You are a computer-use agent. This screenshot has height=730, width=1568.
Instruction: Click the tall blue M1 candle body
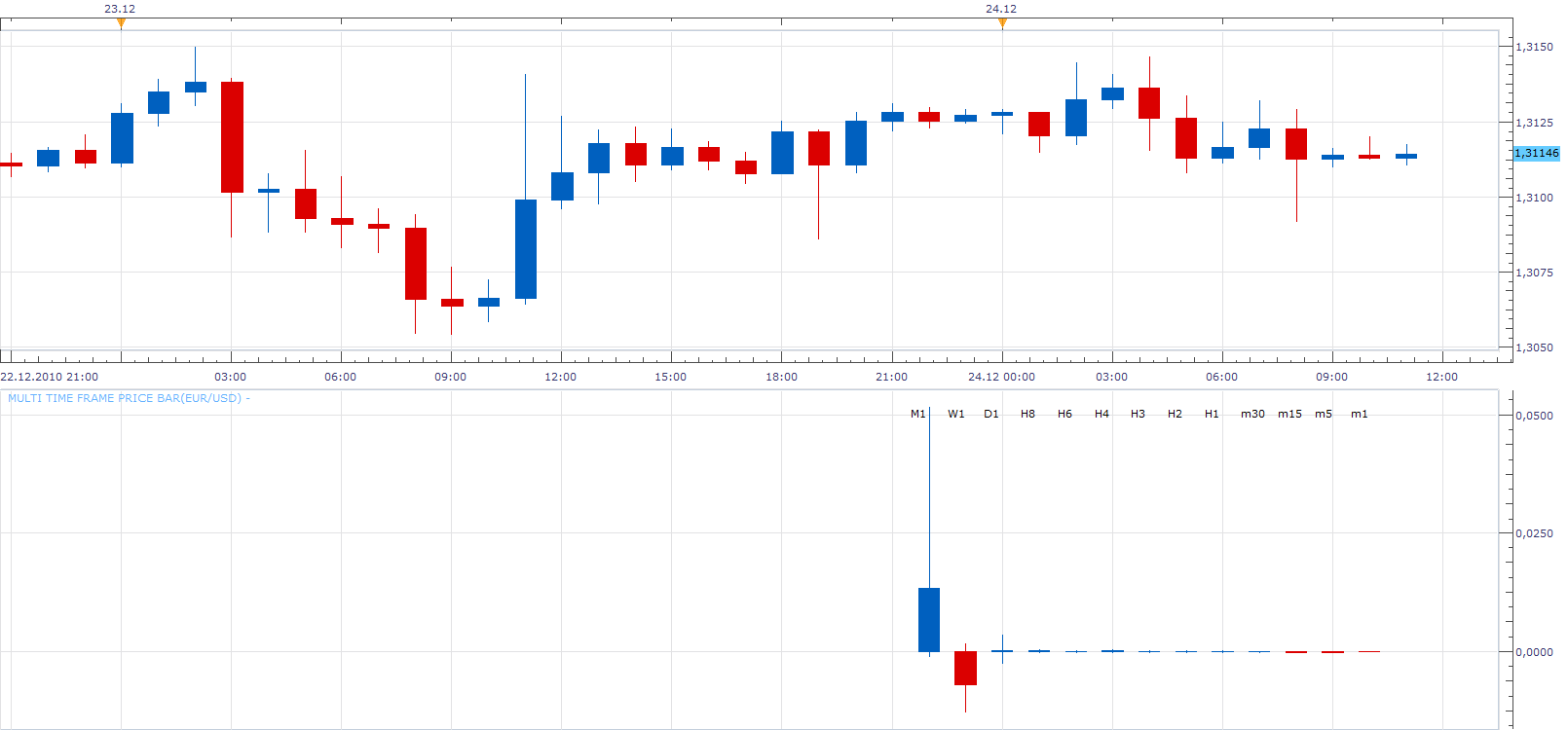(929, 620)
